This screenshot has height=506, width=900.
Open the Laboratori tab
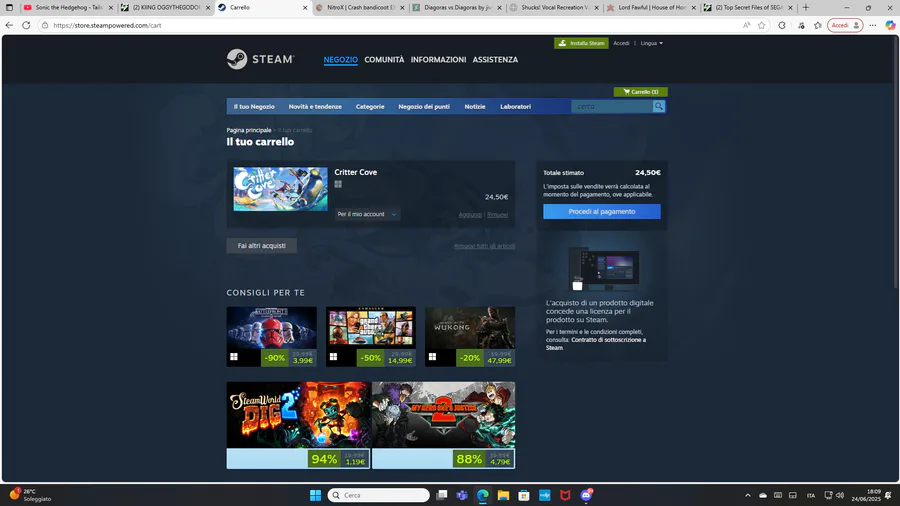(x=515, y=107)
